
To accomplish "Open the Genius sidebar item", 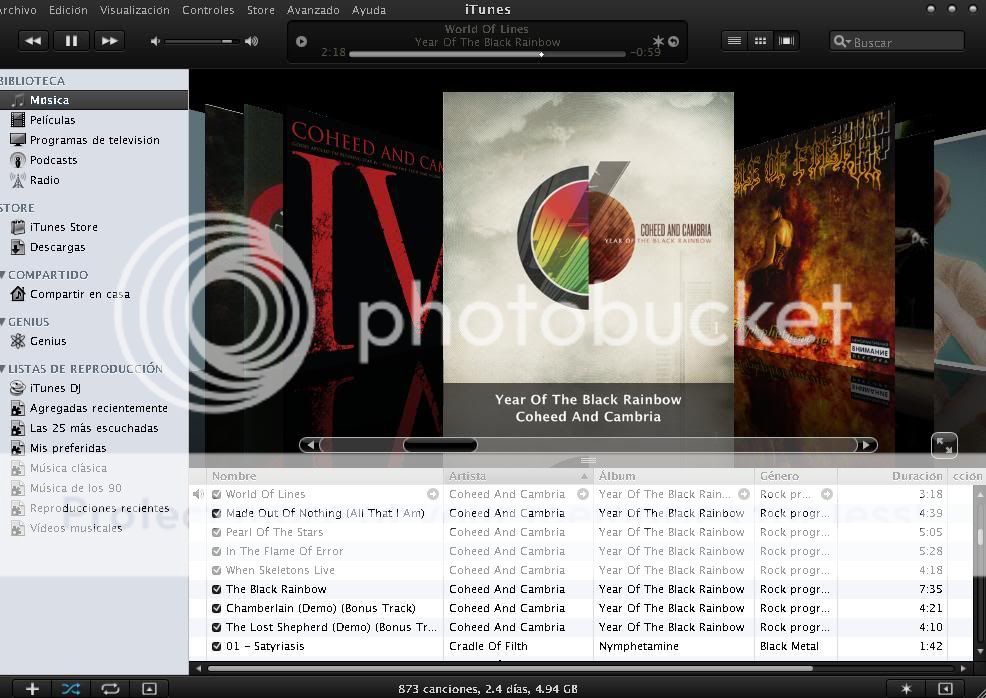I will (x=48, y=341).
